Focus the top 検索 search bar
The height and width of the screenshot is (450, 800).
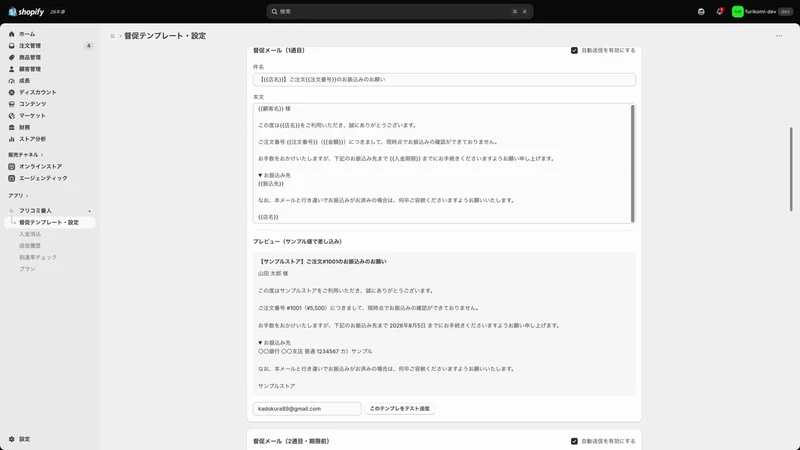(x=399, y=12)
